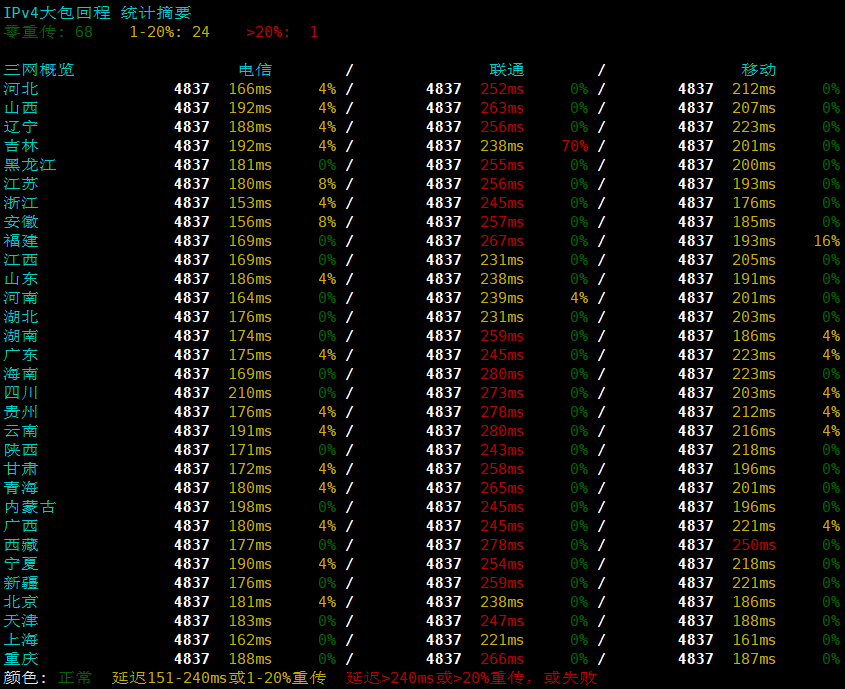Click 161ms value in 上海 row
This screenshot has width=845, height=689.
(x=753, y=639)
